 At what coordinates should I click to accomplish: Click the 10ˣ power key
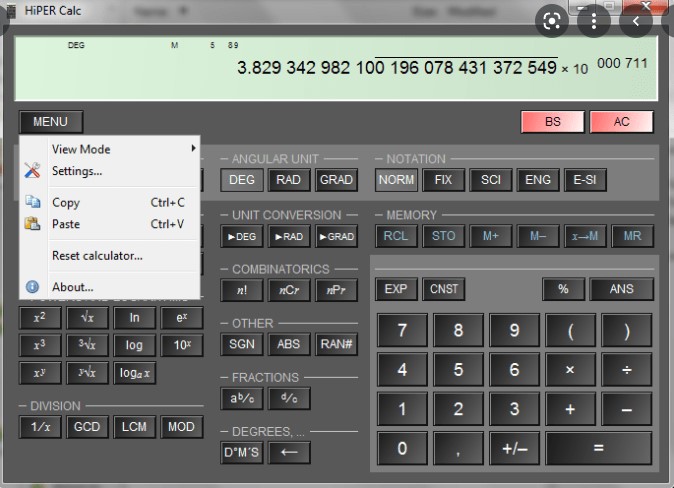click(182, 345)
